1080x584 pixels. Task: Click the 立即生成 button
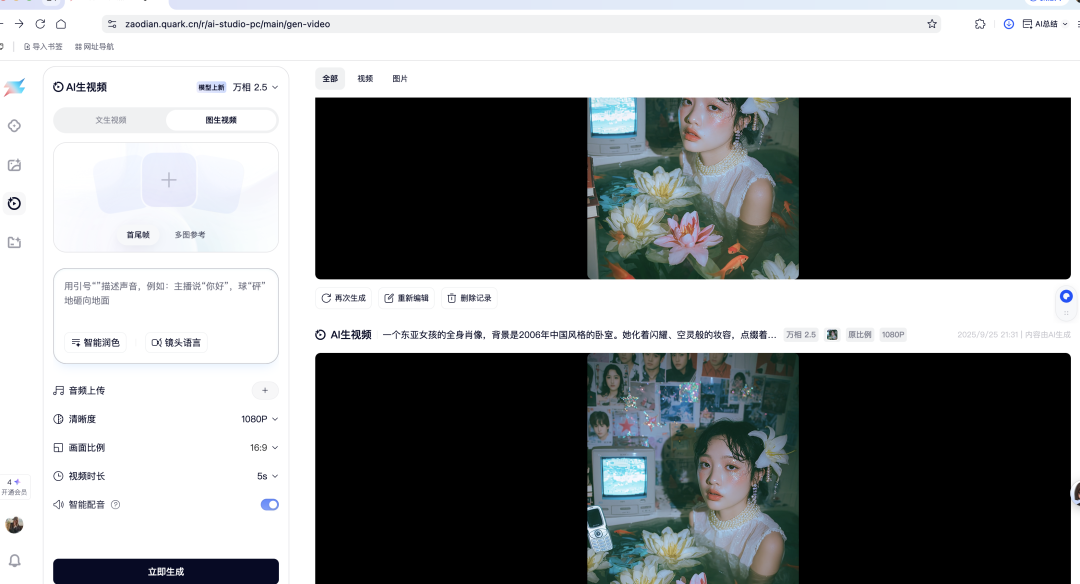tap(166, 572)
